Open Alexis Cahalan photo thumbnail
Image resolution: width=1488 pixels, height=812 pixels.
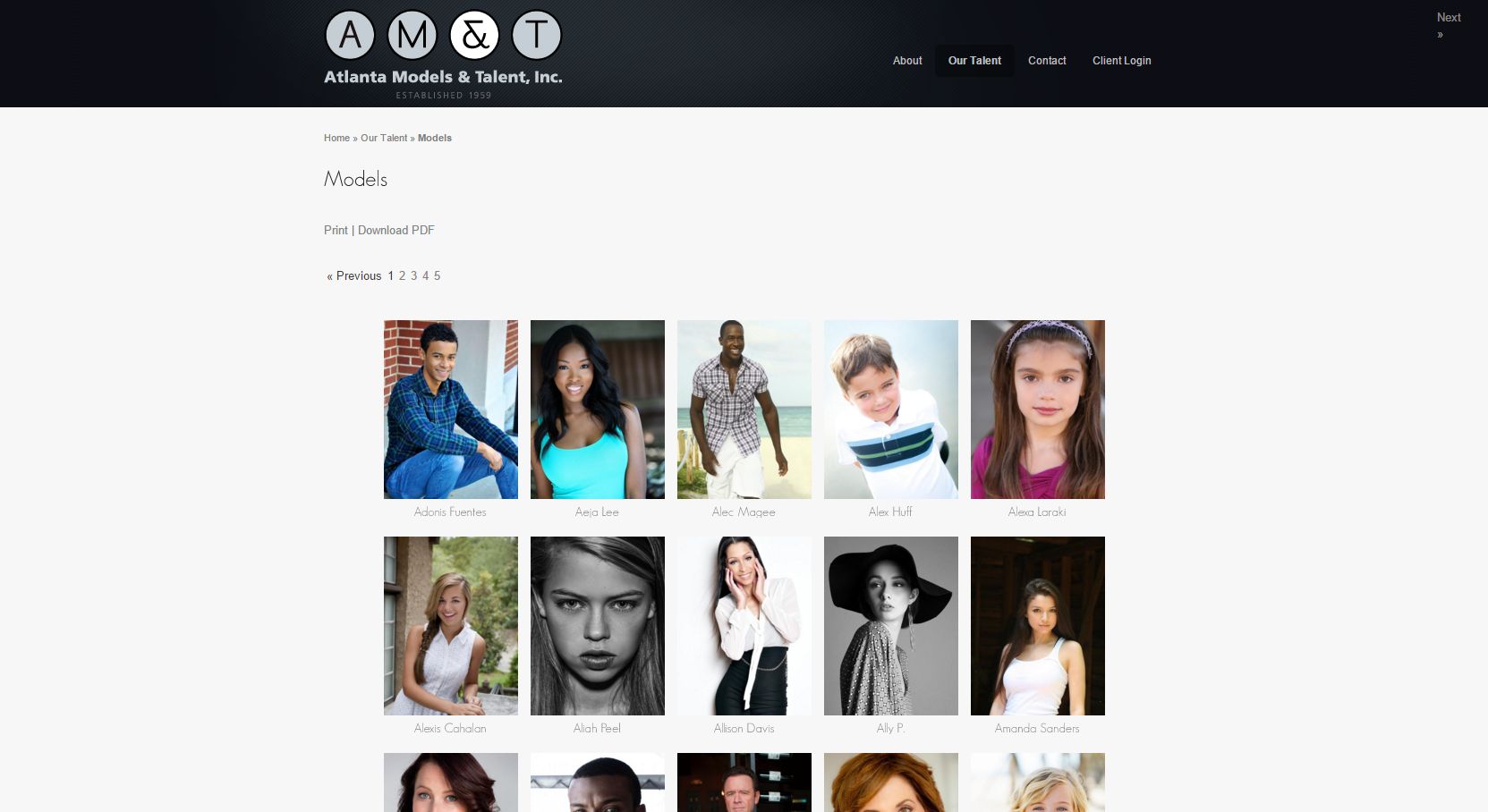tap(451, 626)
